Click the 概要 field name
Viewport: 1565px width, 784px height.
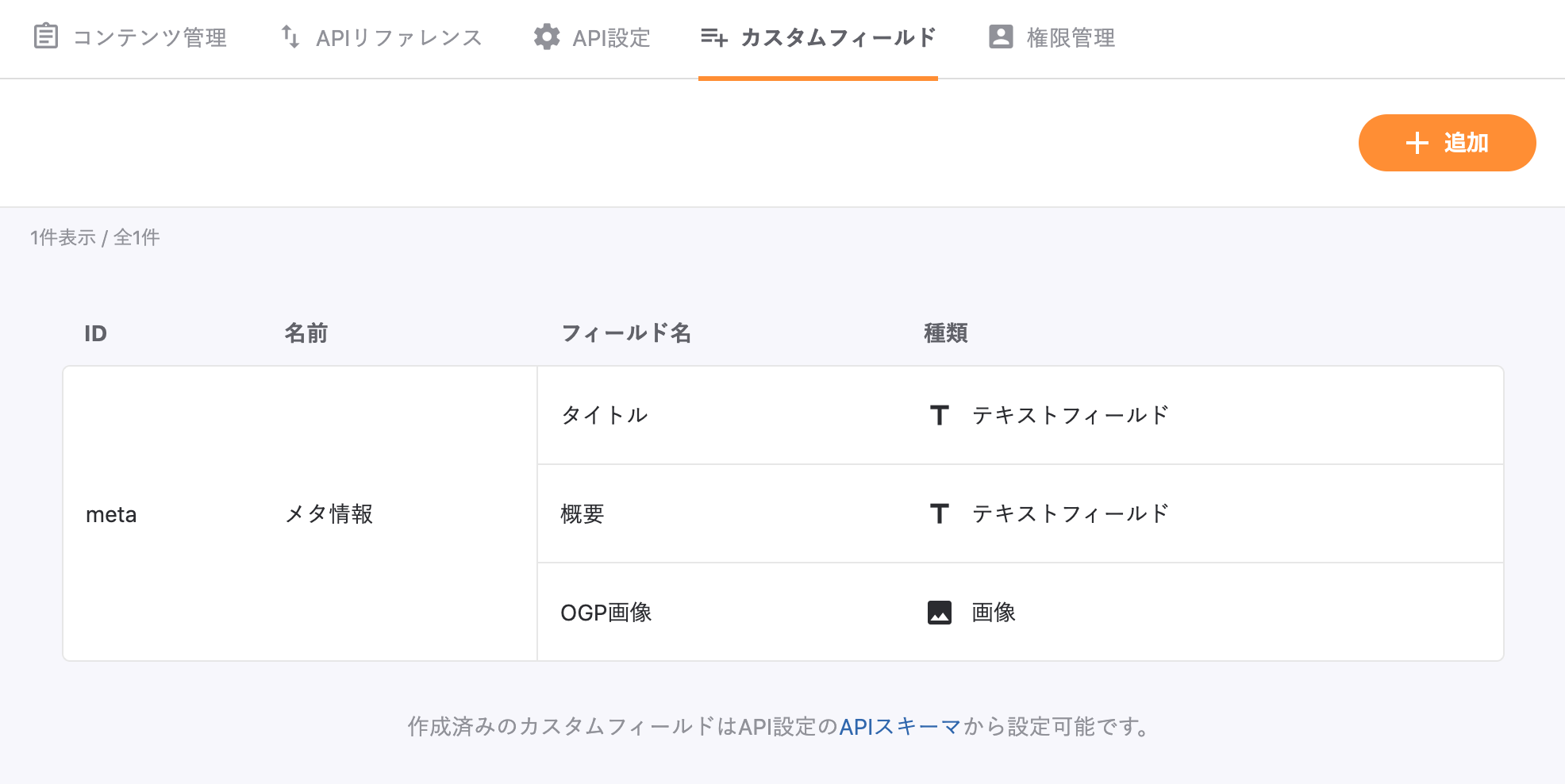[x=583, y=514]
